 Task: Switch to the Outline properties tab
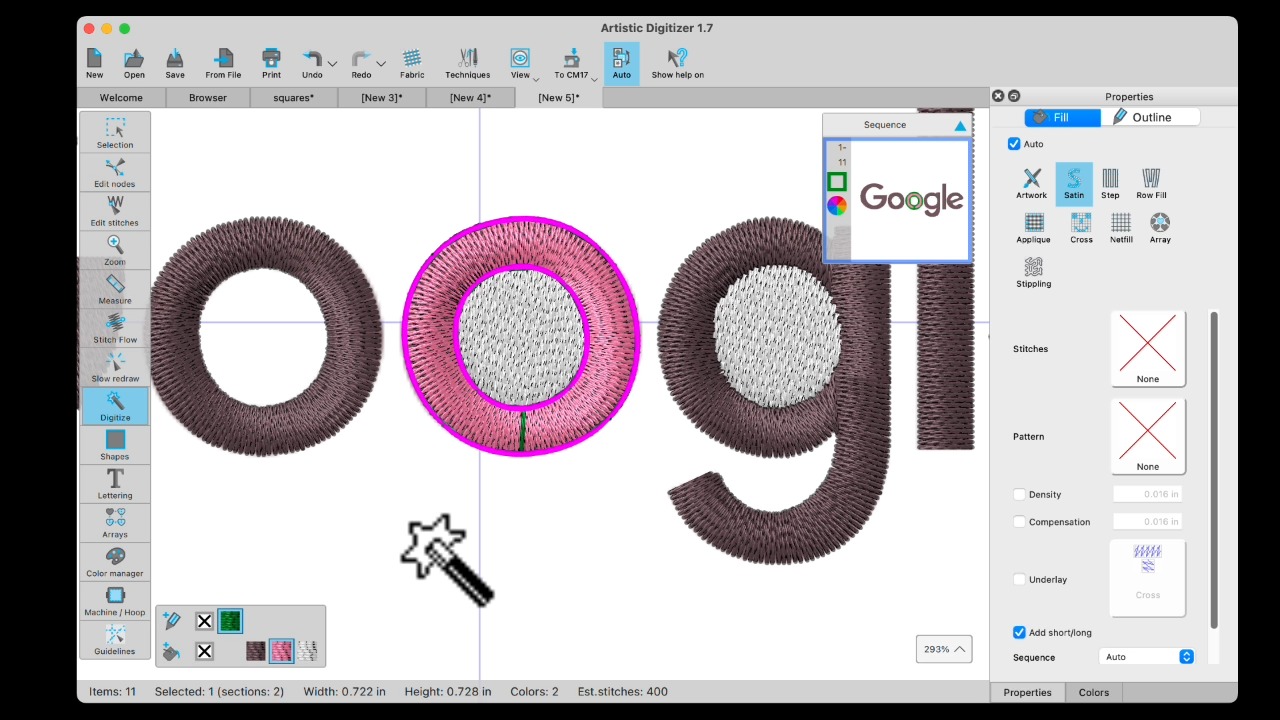pos(1150,117)
